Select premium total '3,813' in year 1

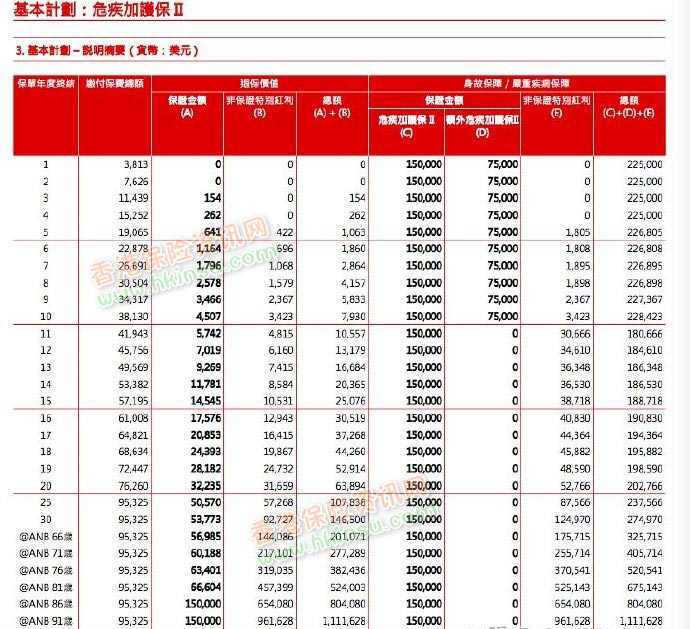click(x=136, y=165)
